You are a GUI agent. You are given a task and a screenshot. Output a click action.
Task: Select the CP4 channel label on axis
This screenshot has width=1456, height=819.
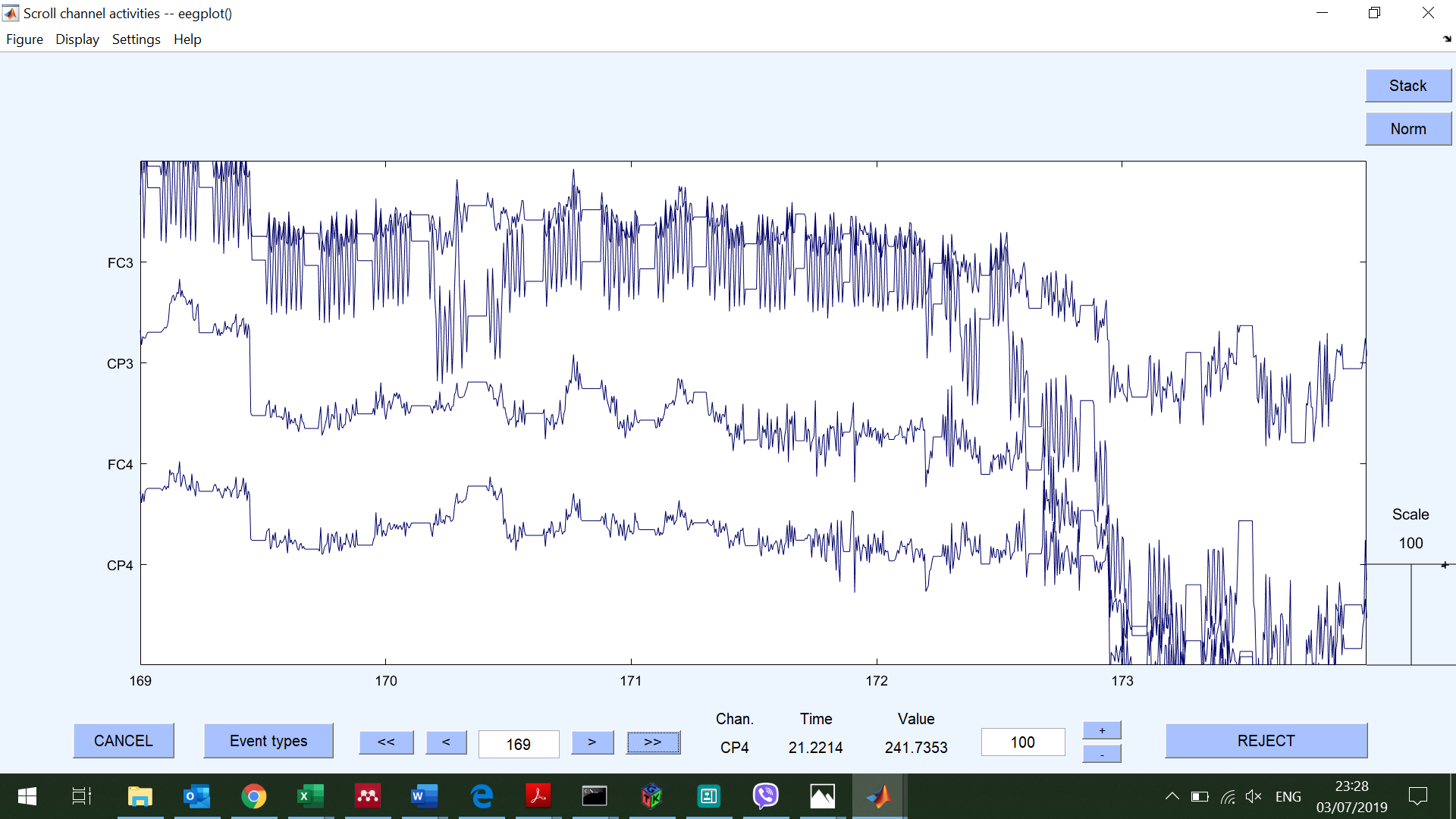tap(120, 566)
